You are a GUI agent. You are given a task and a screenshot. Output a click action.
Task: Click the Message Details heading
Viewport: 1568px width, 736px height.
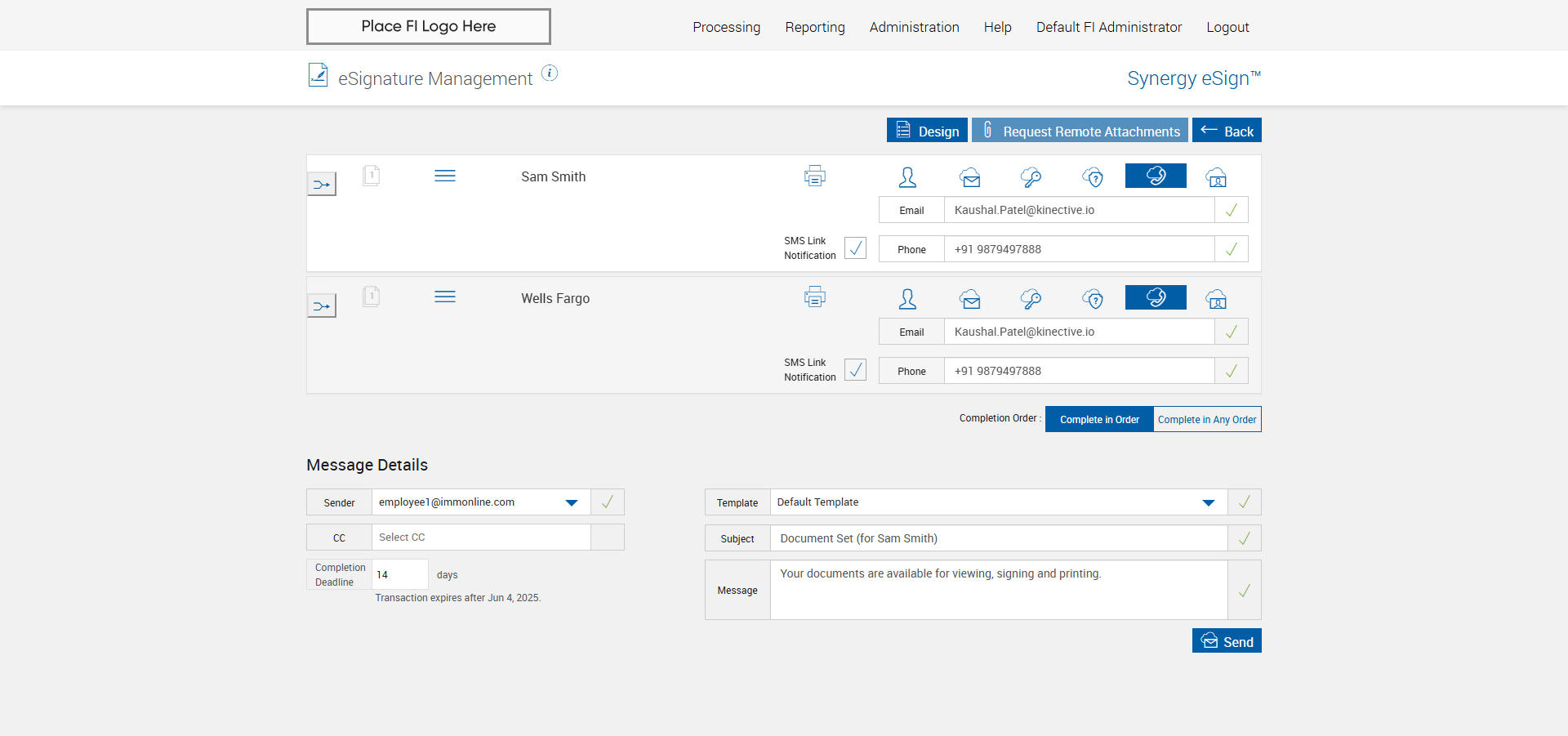click(x=367, y=465)
